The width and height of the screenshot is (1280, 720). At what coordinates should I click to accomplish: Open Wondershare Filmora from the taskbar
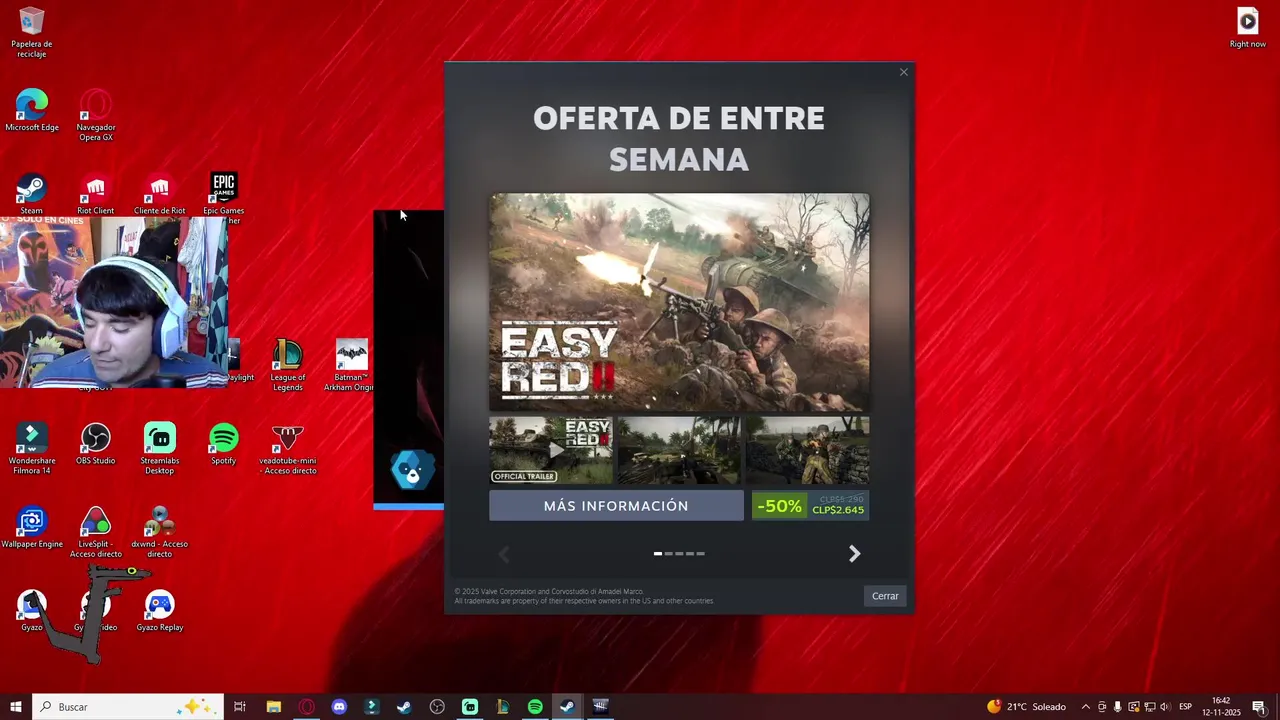(372, 707)
